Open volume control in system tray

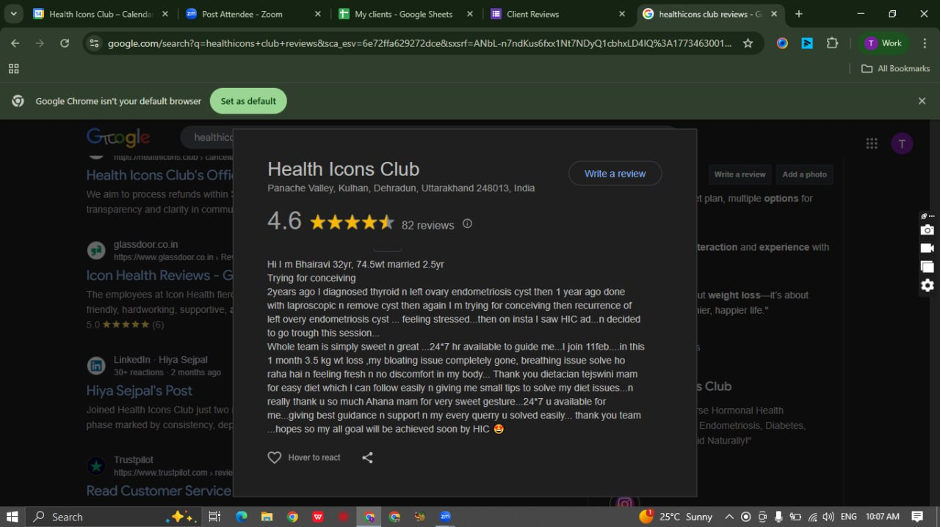click(828, 516)
